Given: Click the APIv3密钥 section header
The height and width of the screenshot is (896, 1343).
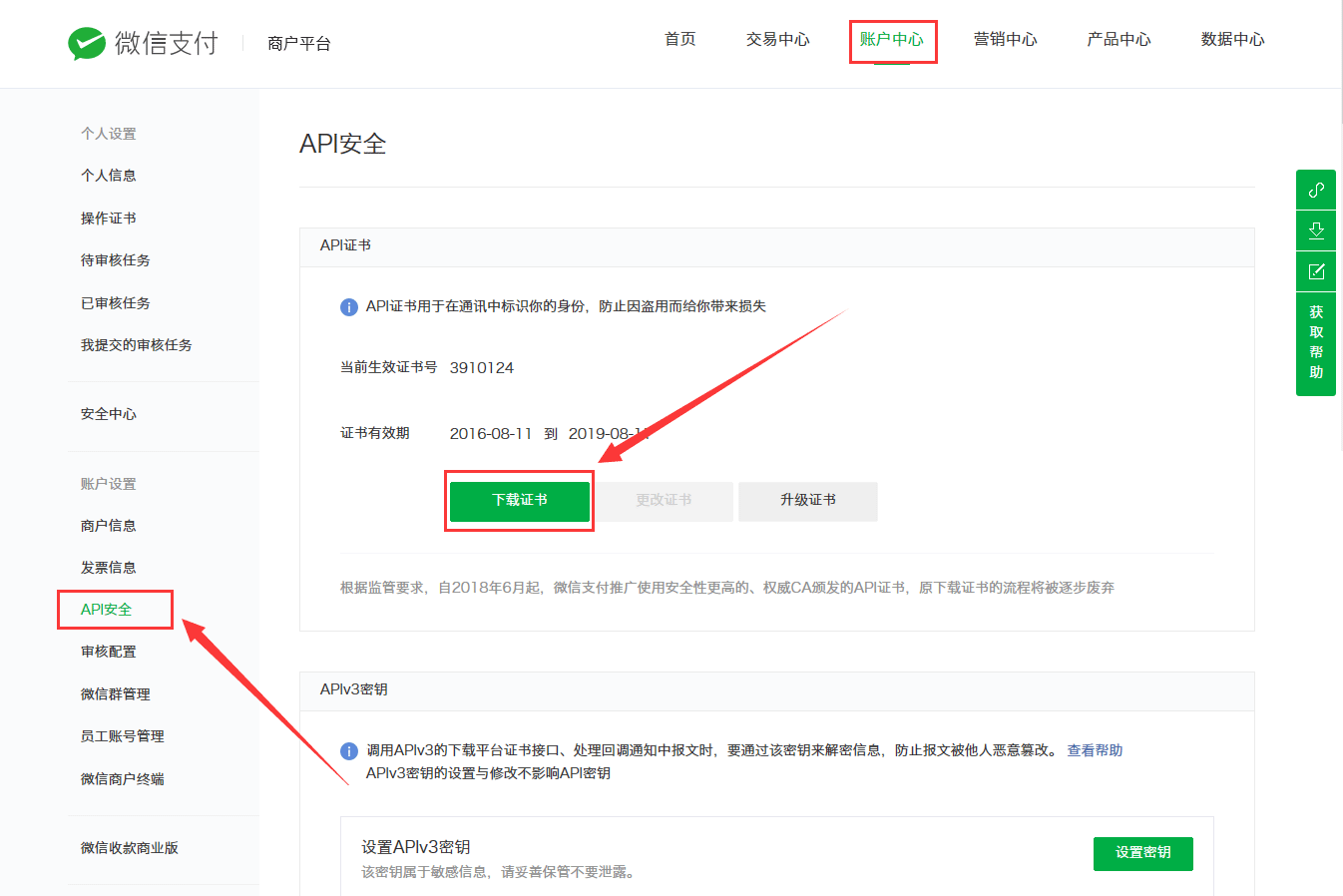Looking at the screenshot, I should (354, 689).
